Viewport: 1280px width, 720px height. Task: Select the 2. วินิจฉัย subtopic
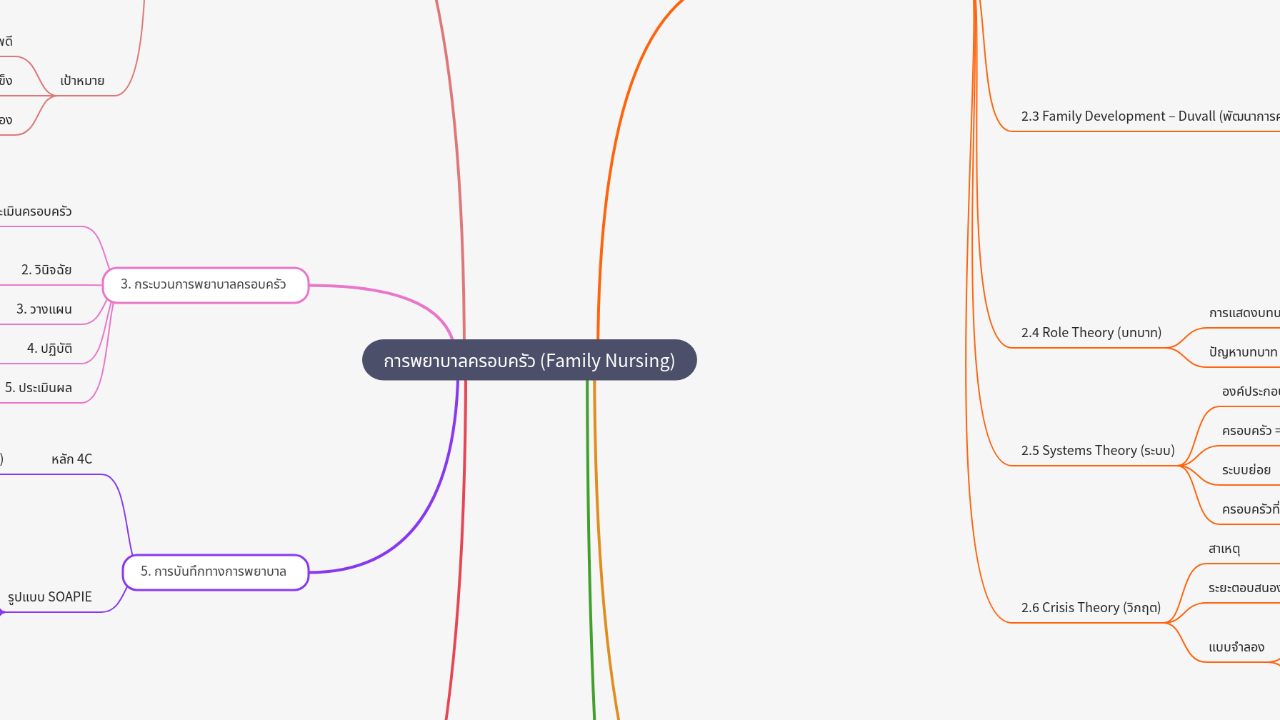tap(46, 270)
